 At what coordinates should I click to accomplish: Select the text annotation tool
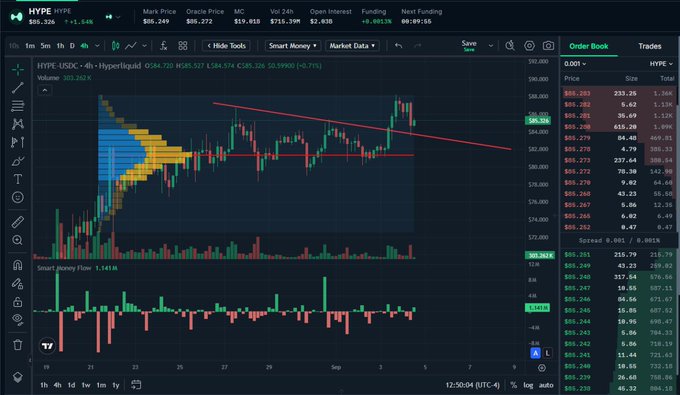tap(18, 179)
